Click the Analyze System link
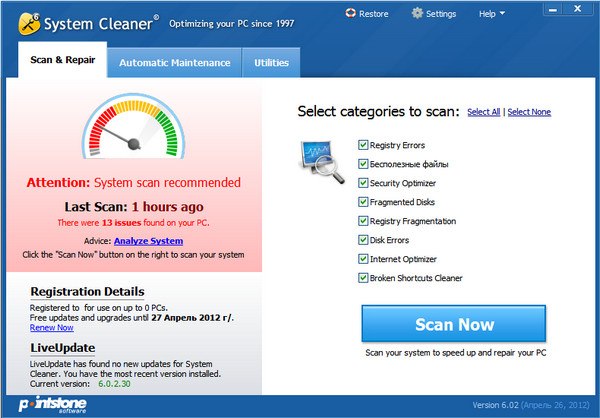 148,241
